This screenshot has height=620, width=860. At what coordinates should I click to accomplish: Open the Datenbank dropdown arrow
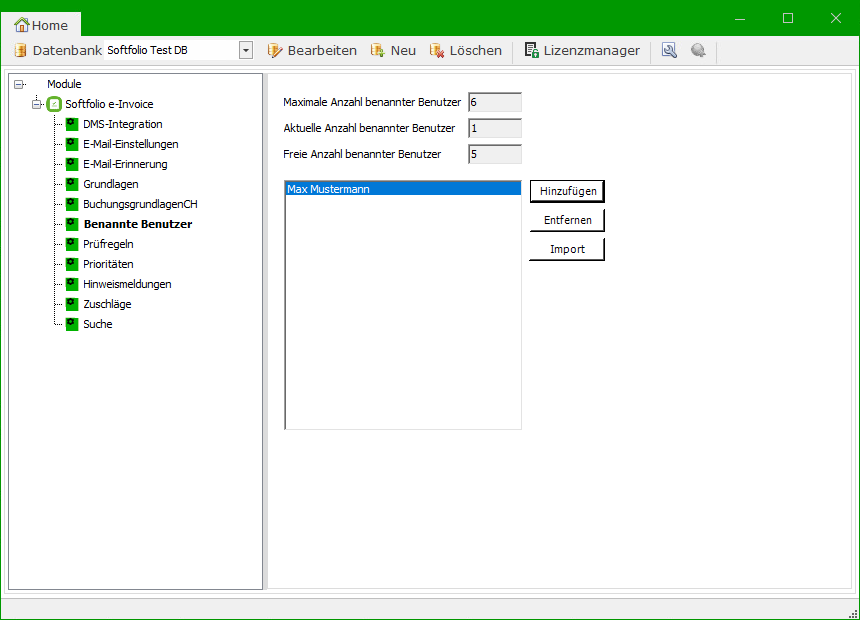[246, 50]
